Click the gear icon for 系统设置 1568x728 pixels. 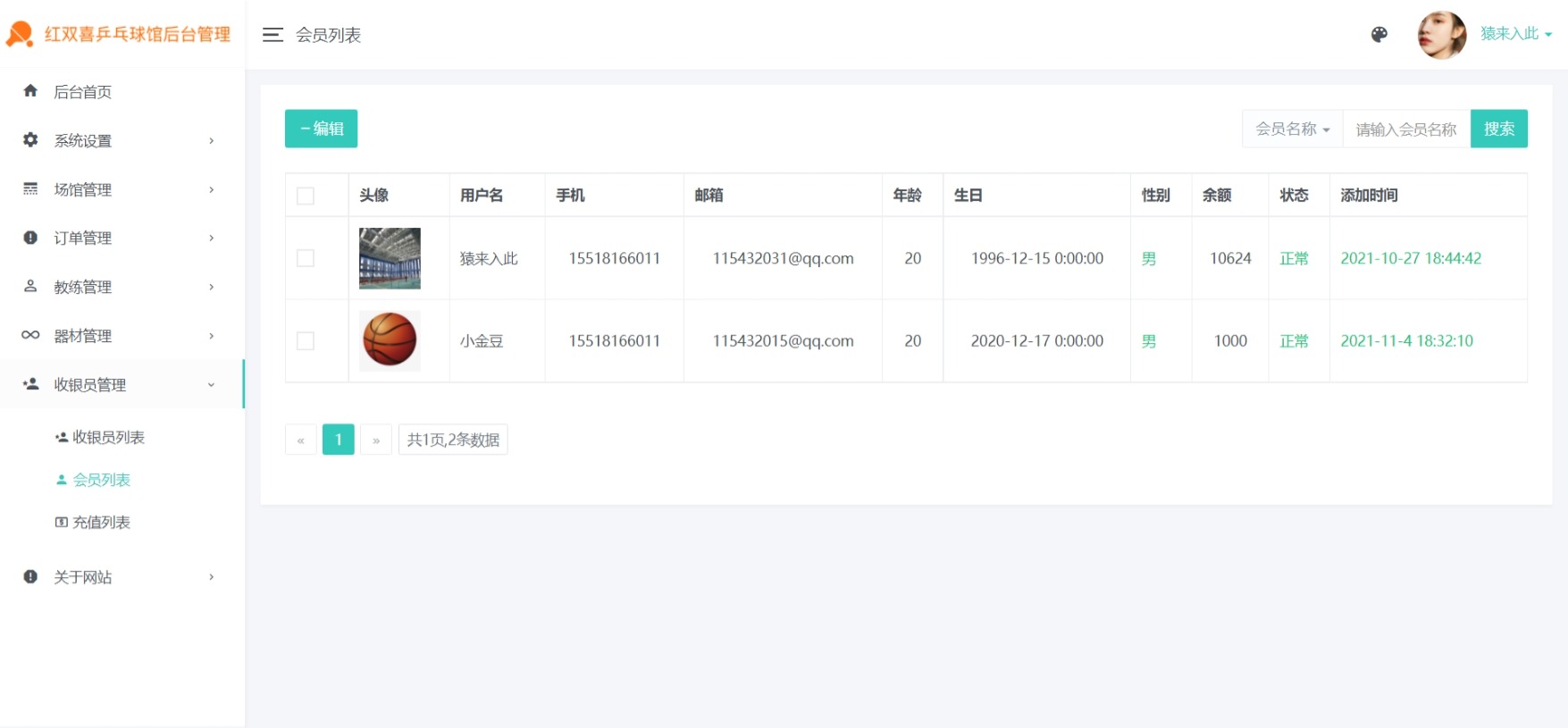click(x=30, y=140)
